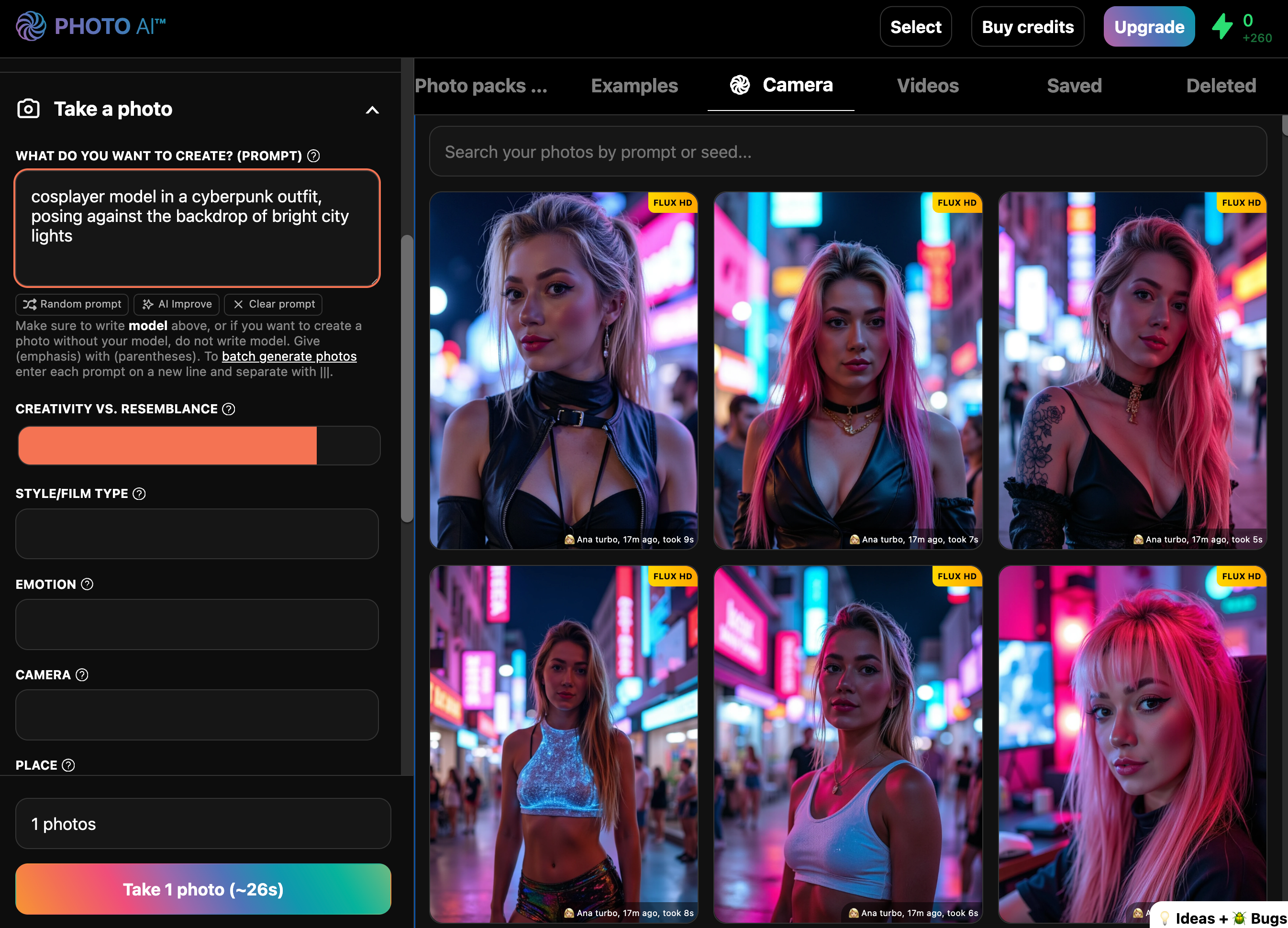Follow the batch generate photos link
The image size is (1288, 928).
(289, 356)
